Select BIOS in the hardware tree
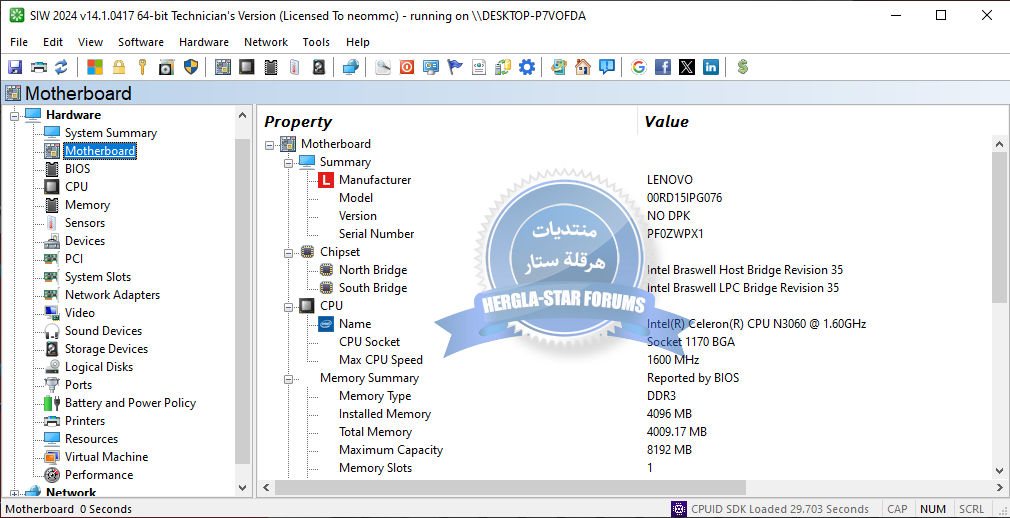The image size is (1010, 518). (x=77, y=169)
